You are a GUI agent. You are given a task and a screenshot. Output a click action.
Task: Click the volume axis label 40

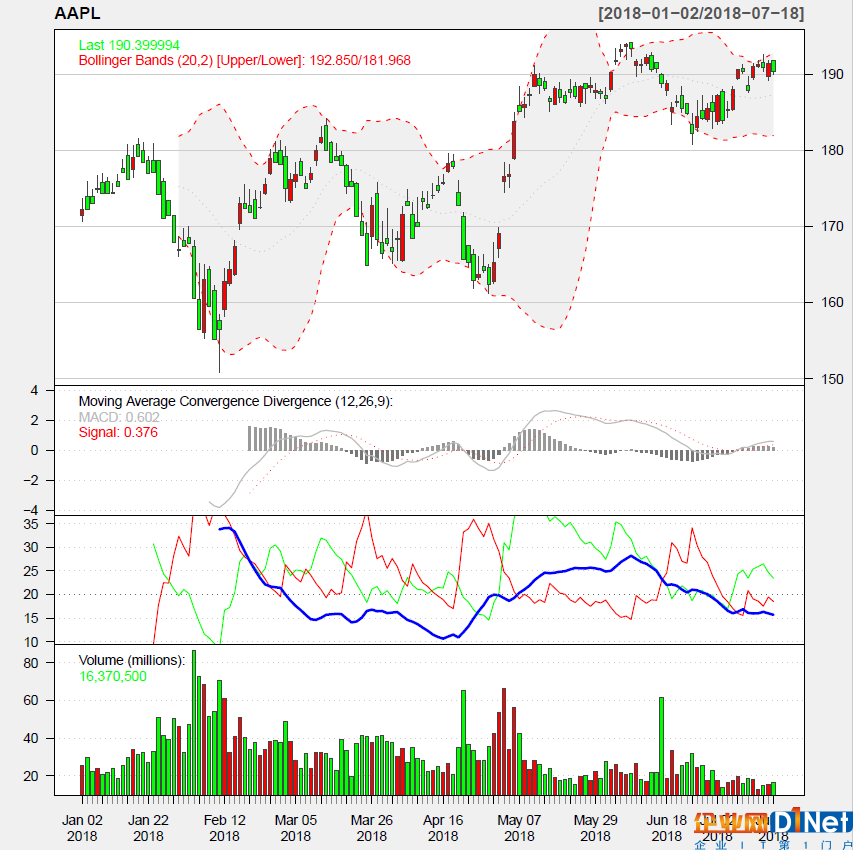pyautogui.click(x=31, y=738)
